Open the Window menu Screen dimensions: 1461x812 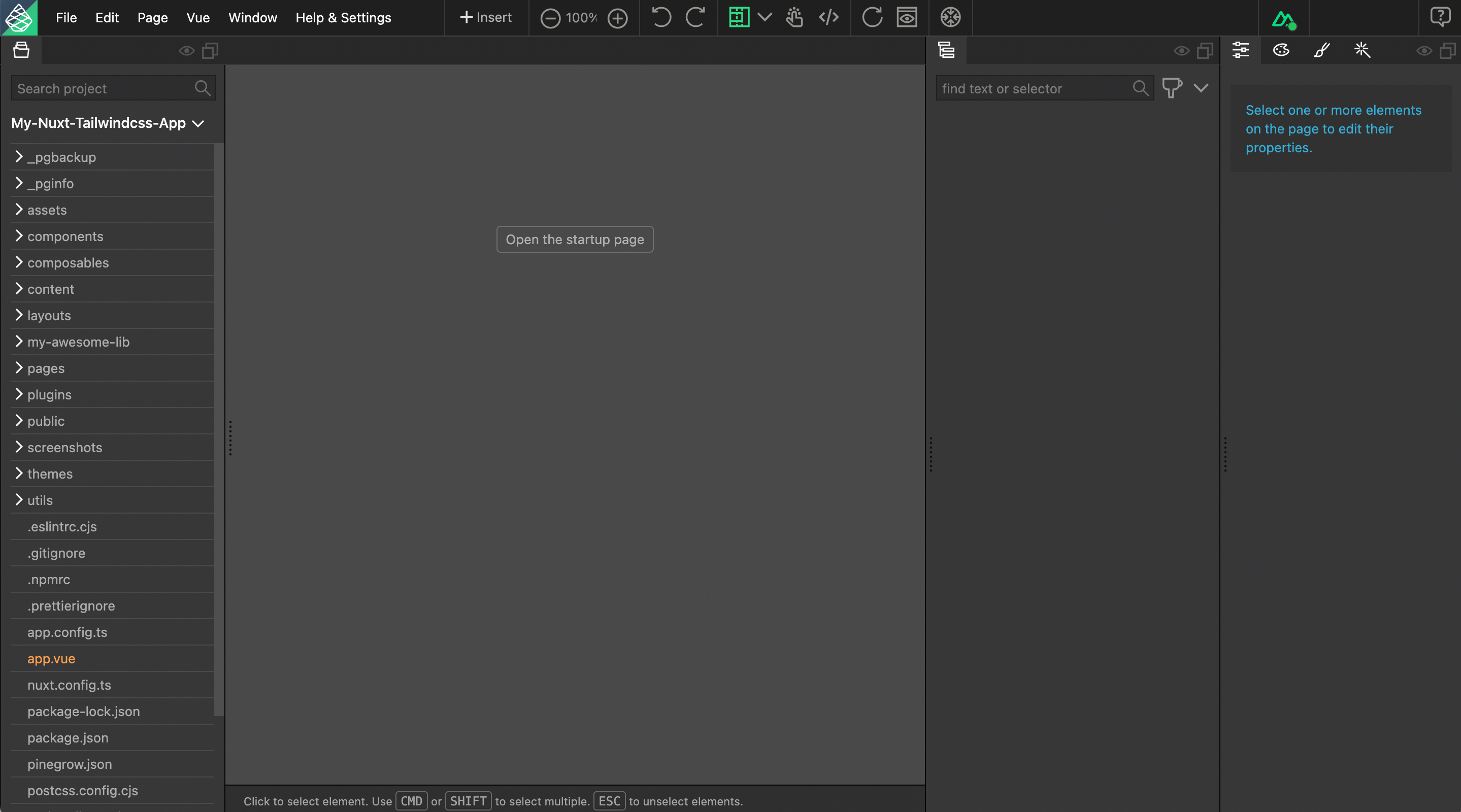[x=252, y=18]
